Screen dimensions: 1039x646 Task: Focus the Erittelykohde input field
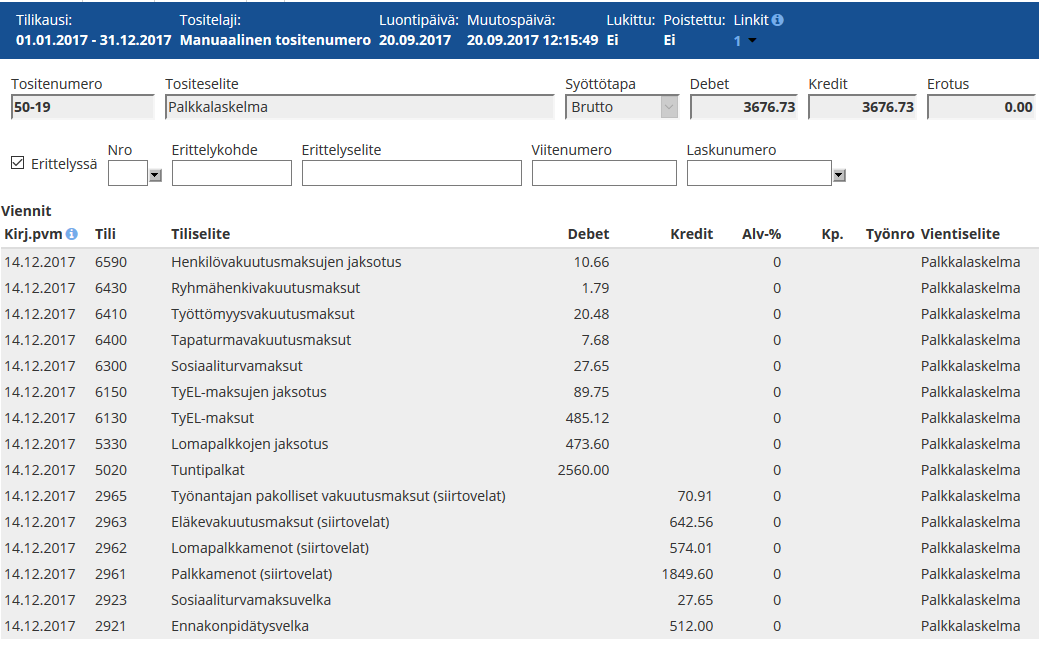coord(231,173)
